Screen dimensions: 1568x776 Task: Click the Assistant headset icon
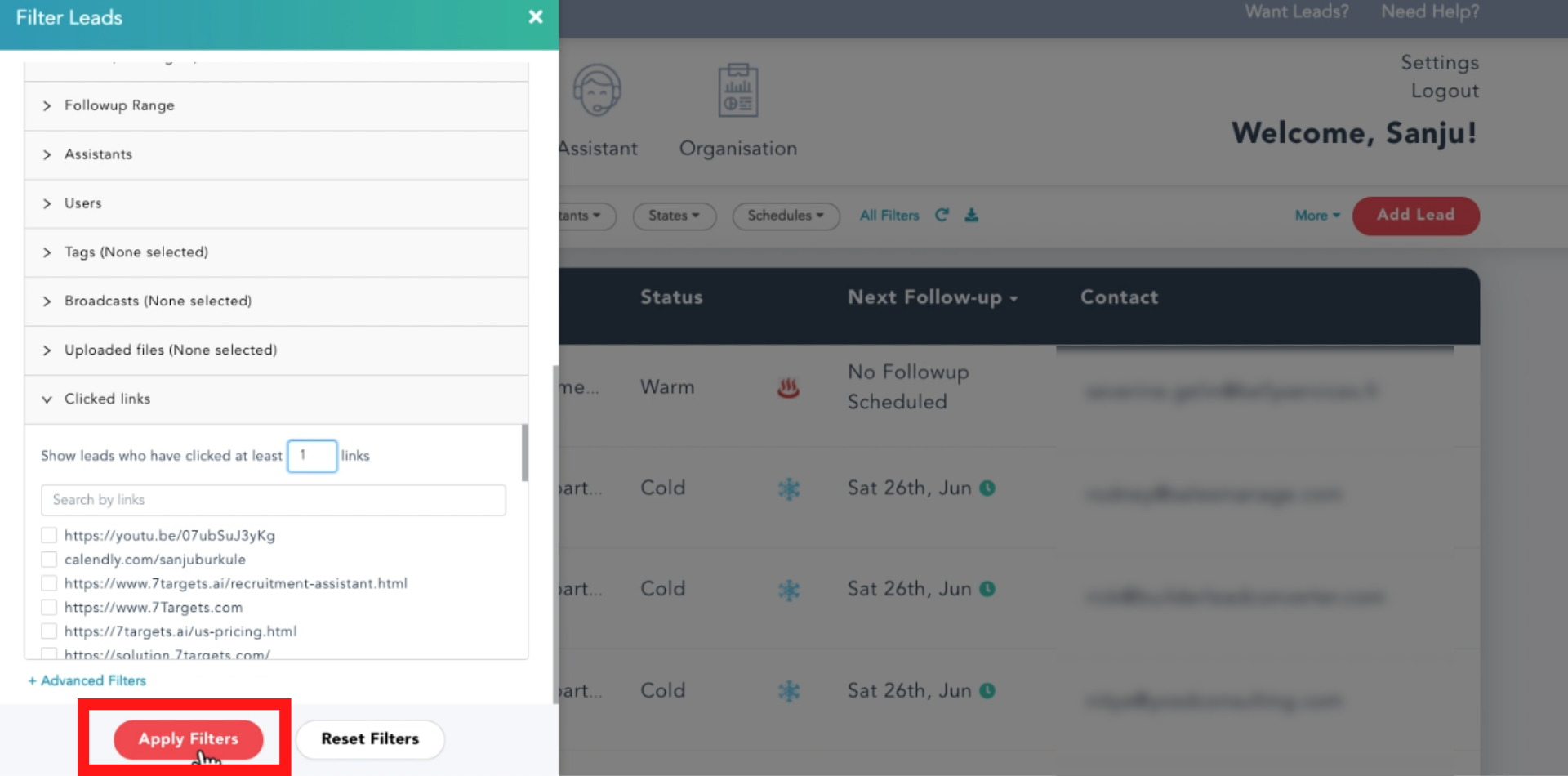click(x=597, y=91)
